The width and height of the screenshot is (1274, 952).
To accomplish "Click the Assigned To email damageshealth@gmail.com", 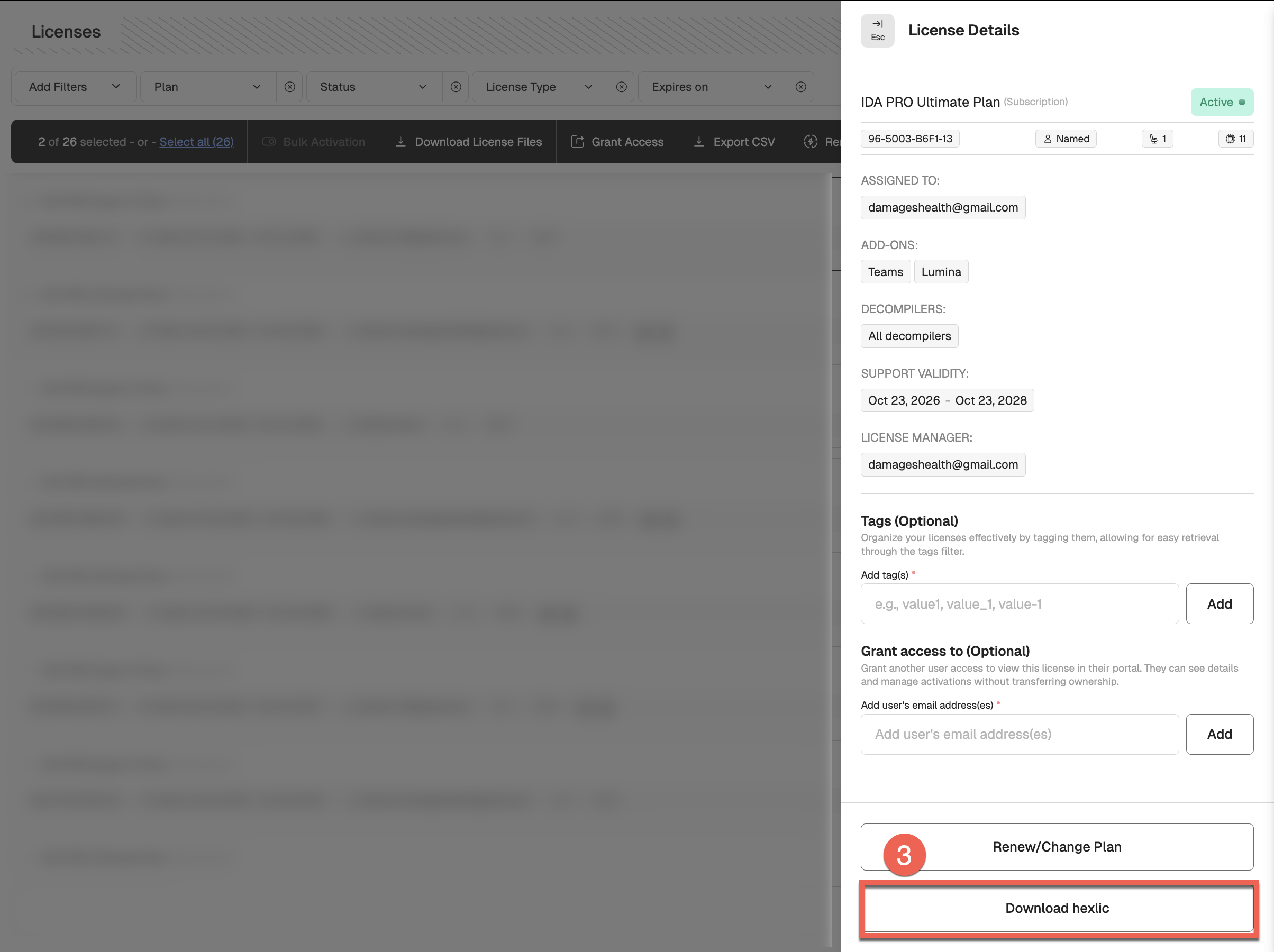I will click(943, 207).
